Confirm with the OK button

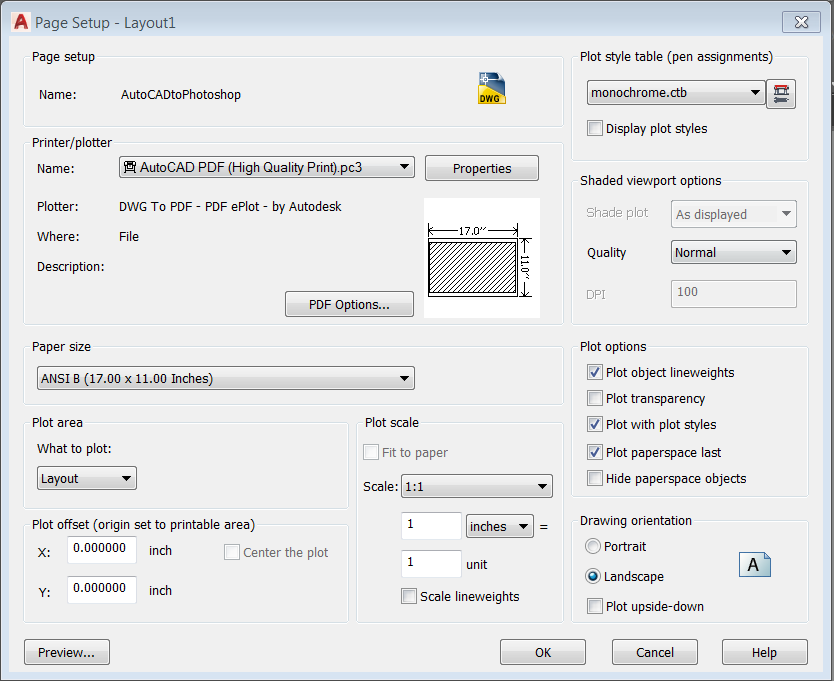(543, 652)
